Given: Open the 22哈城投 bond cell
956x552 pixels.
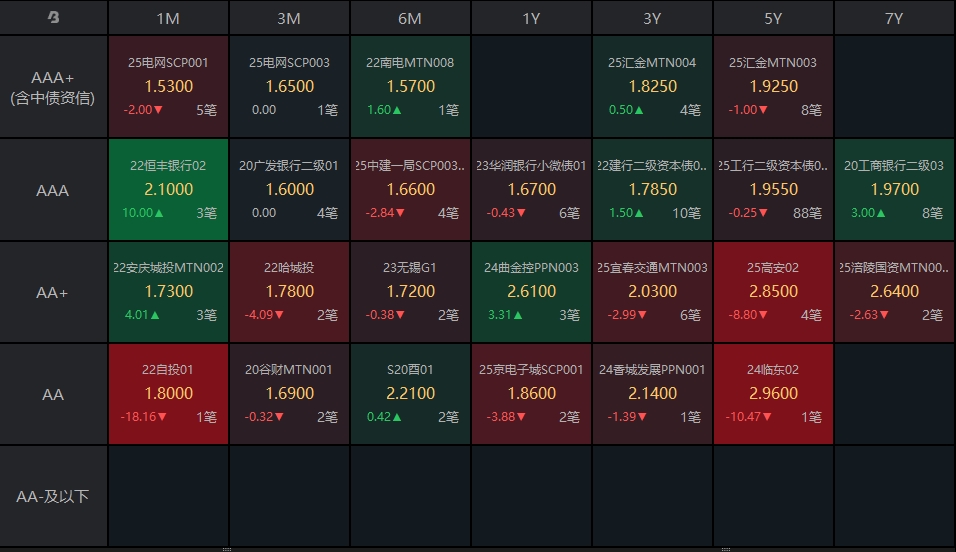Looking at the screenshot, I should pyautogui.click(x=289, y=292).
